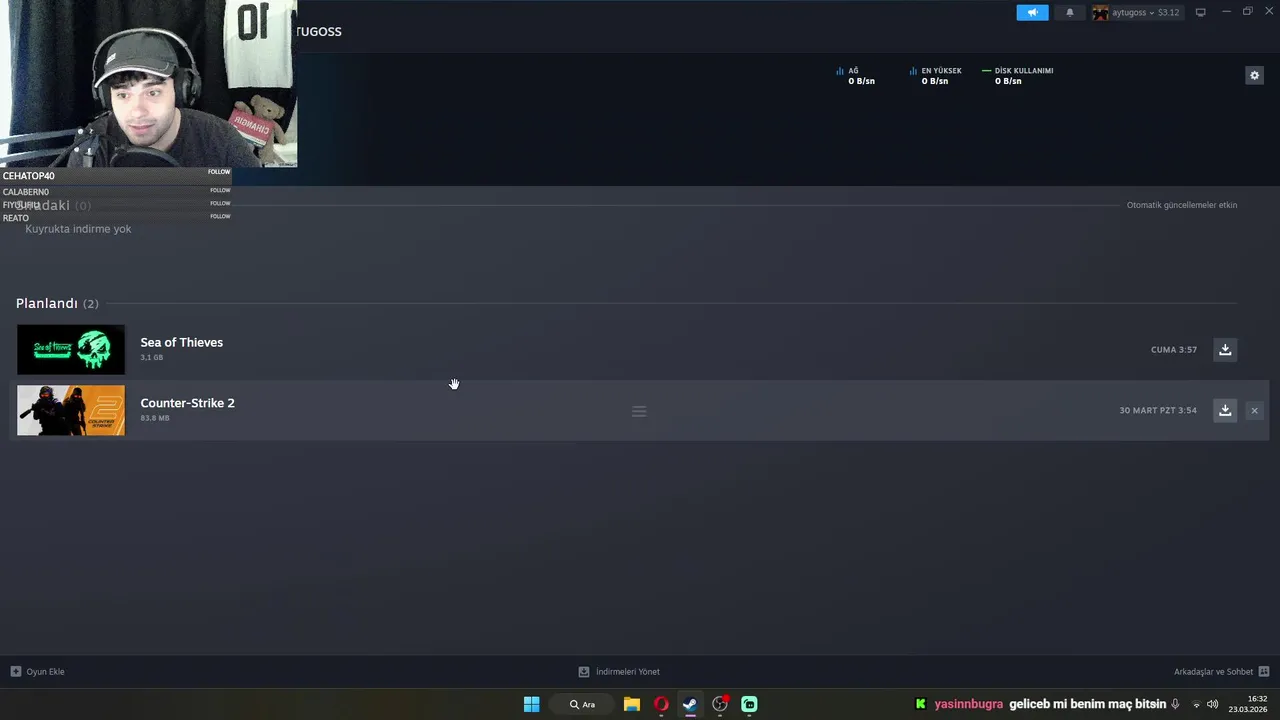Open the green chat app taskbar icon
Viewport: 1280px width, 720px height.
749,704
